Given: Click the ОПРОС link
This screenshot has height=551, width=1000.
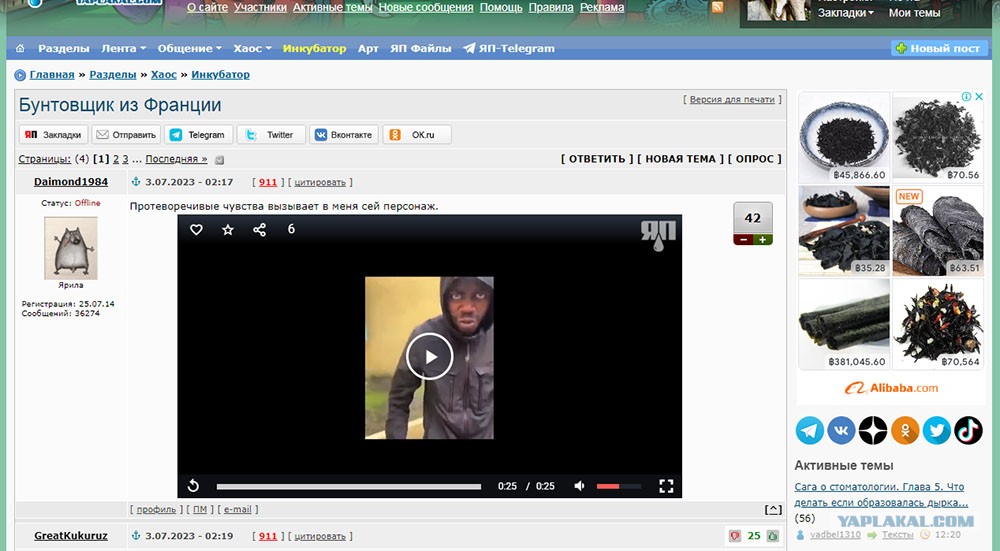Looking at the screenshot, I should click(x=754, y=159).
